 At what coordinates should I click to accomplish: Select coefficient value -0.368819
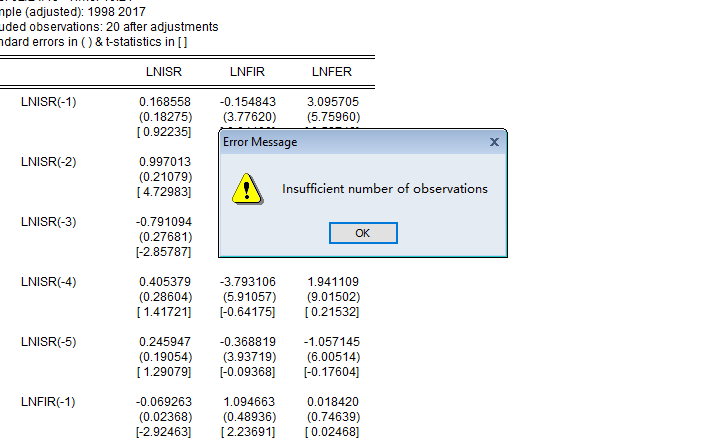coord(248,342)
